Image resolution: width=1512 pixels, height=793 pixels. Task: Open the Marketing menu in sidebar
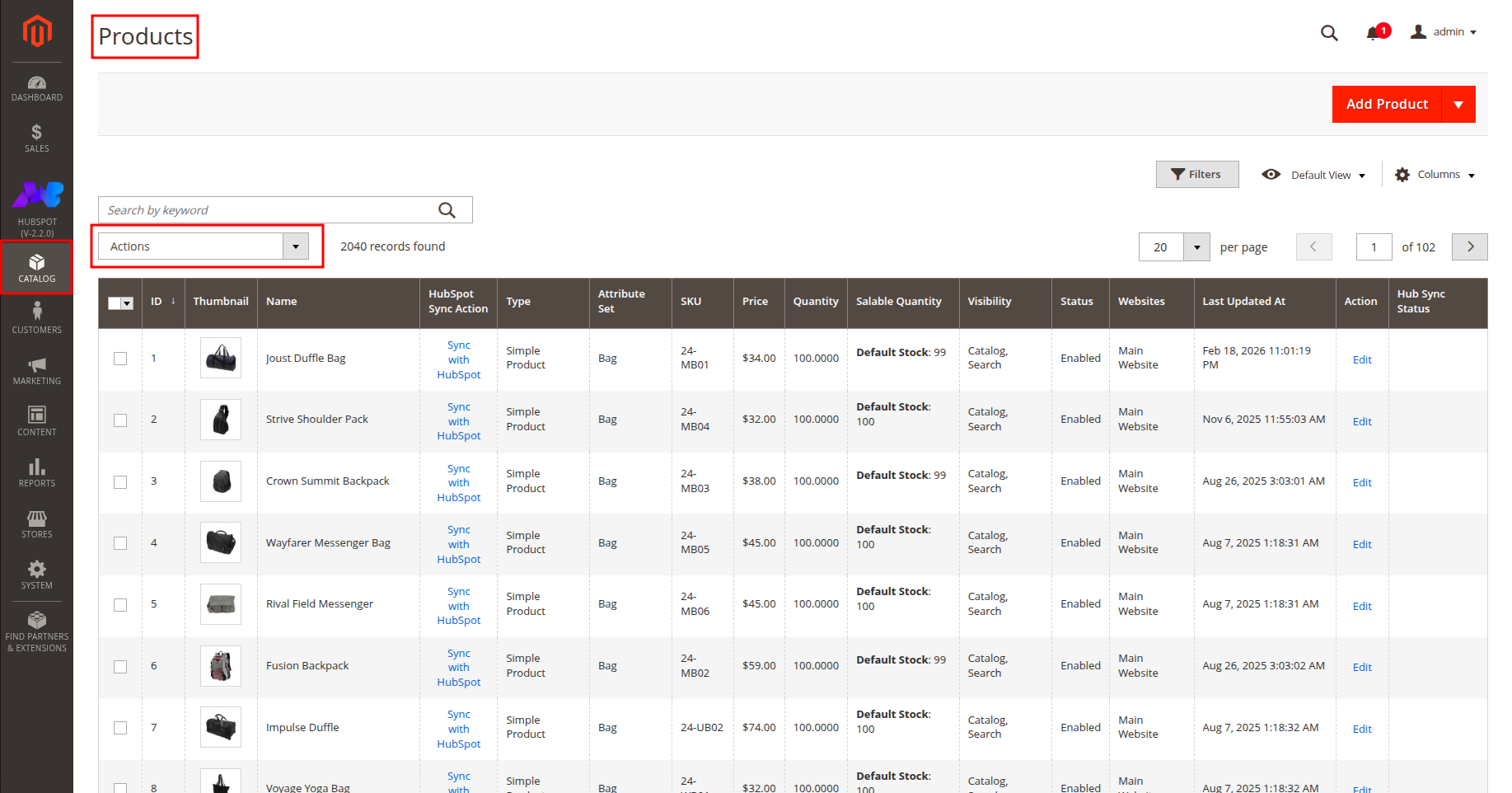37,370
